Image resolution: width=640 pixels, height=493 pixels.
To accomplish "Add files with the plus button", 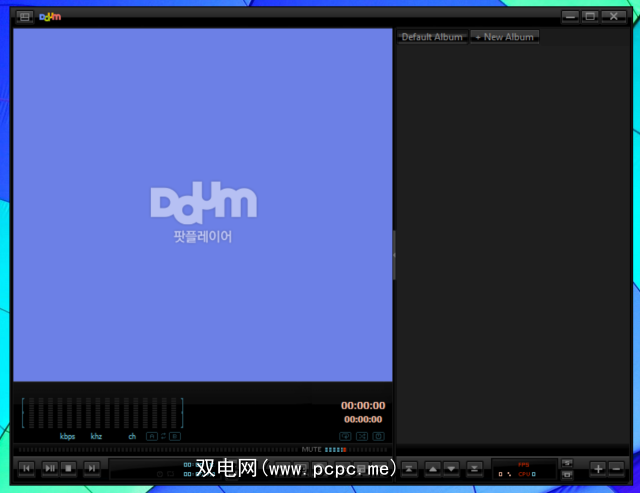I will coord(598,469).
